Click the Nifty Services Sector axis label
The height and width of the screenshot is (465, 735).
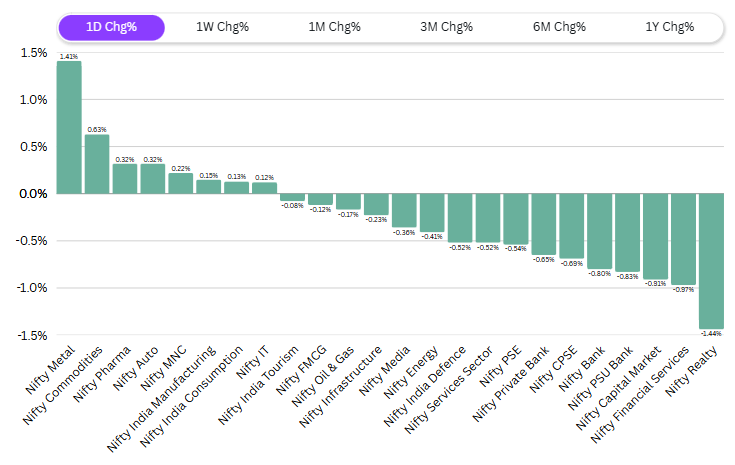coord(449,390)
